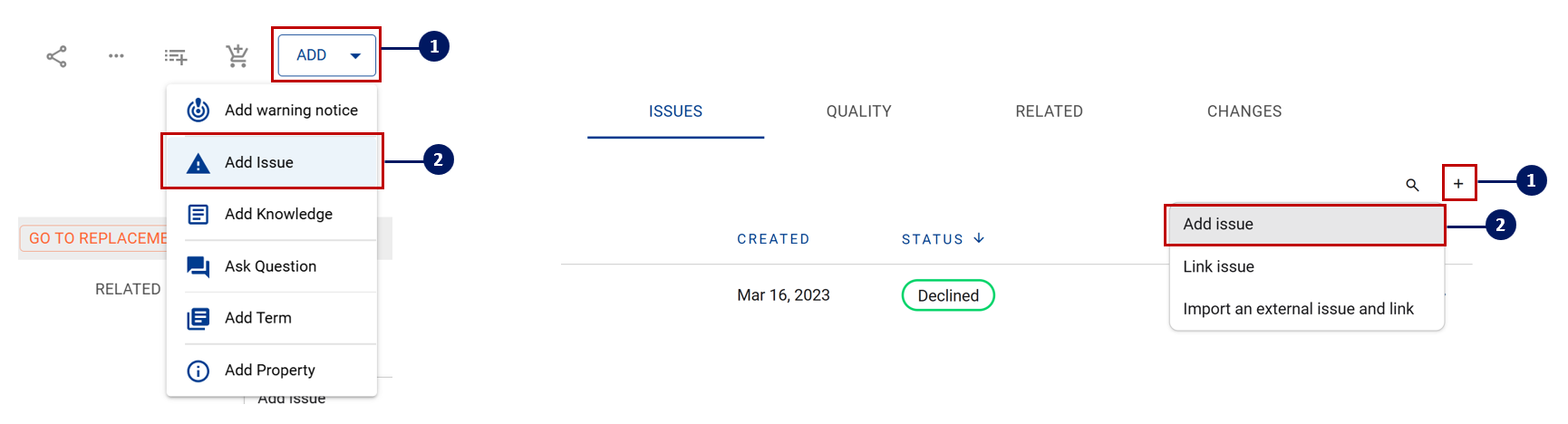Click GO TO REPLACEMENT button
This screenshot has height=424, width=1568.
click(x=94, y=238)
